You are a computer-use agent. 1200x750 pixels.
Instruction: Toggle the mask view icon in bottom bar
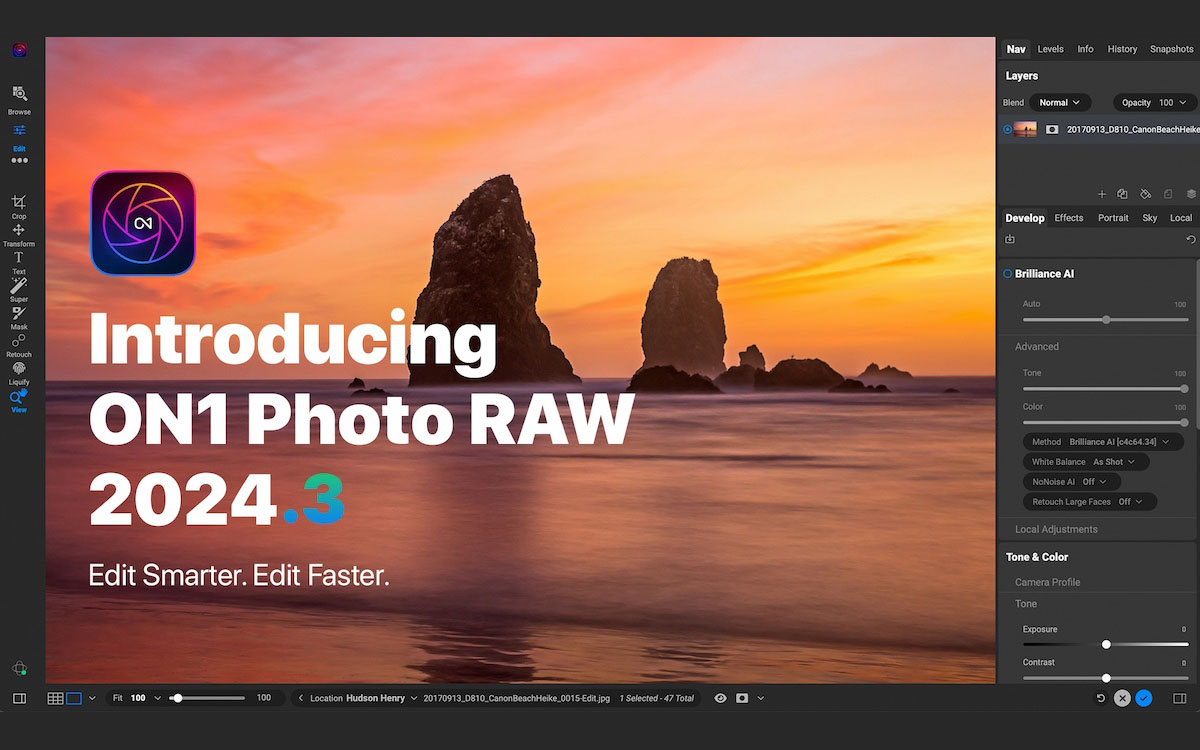click(x=742, y=698)
